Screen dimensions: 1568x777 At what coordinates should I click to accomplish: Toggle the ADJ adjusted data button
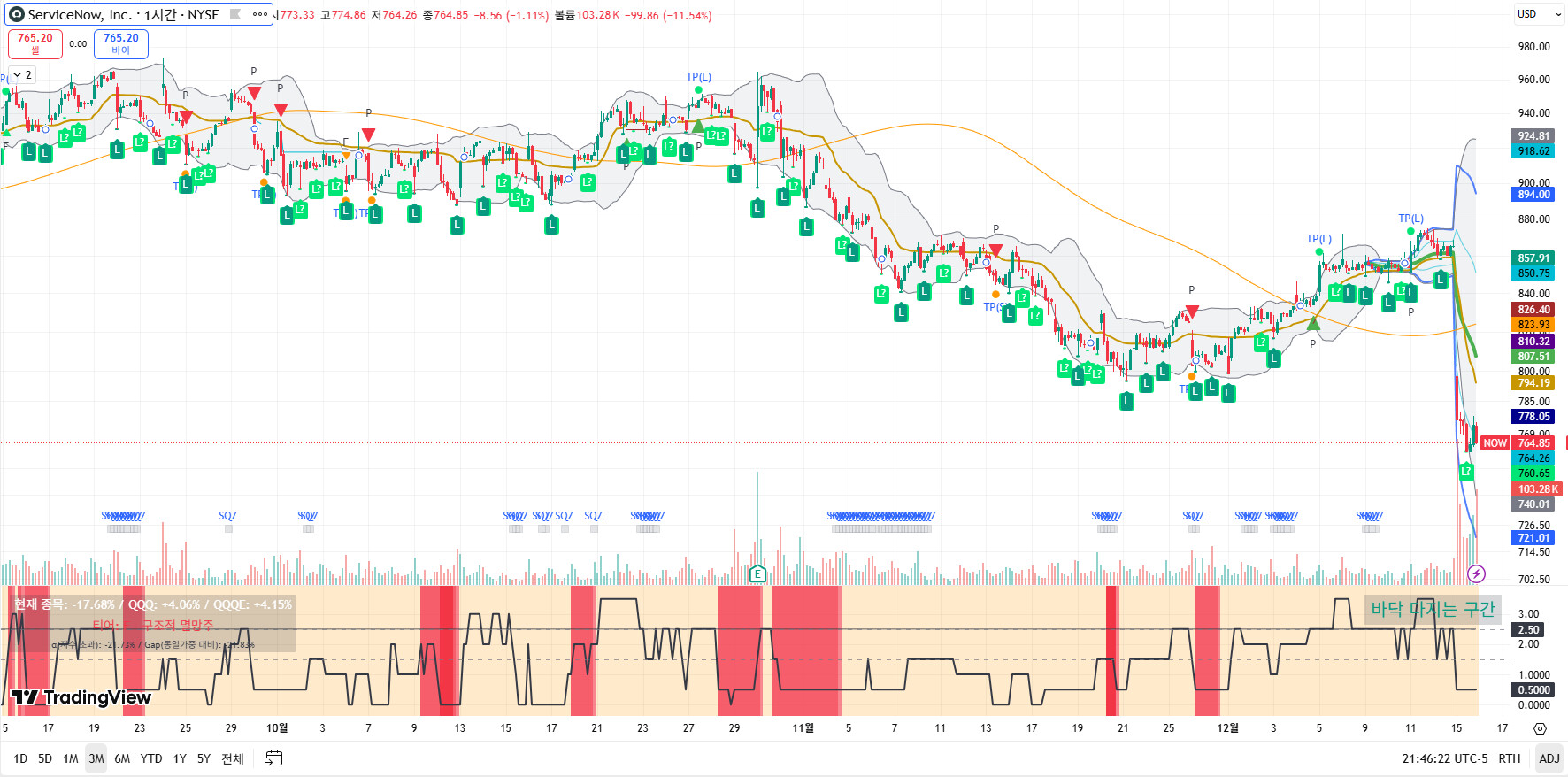(1549, 758)
